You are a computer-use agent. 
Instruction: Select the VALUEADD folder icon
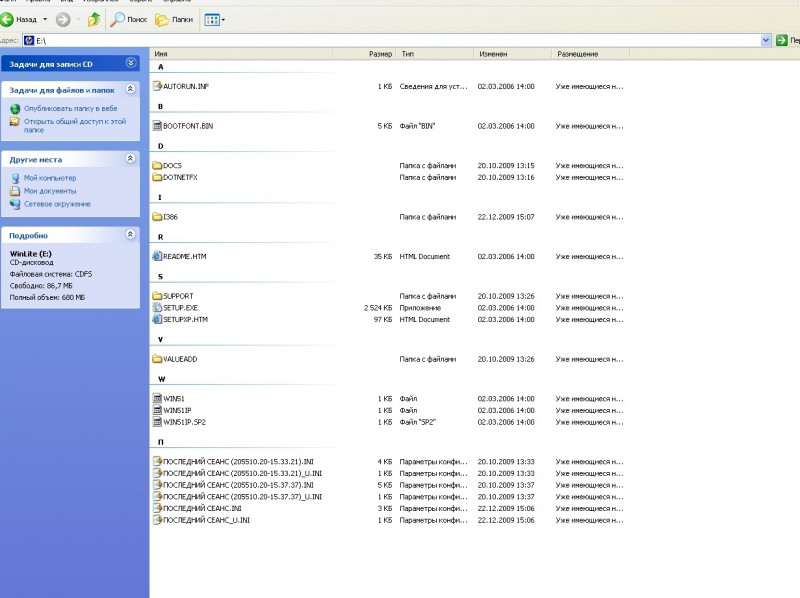tap(157, 359)
